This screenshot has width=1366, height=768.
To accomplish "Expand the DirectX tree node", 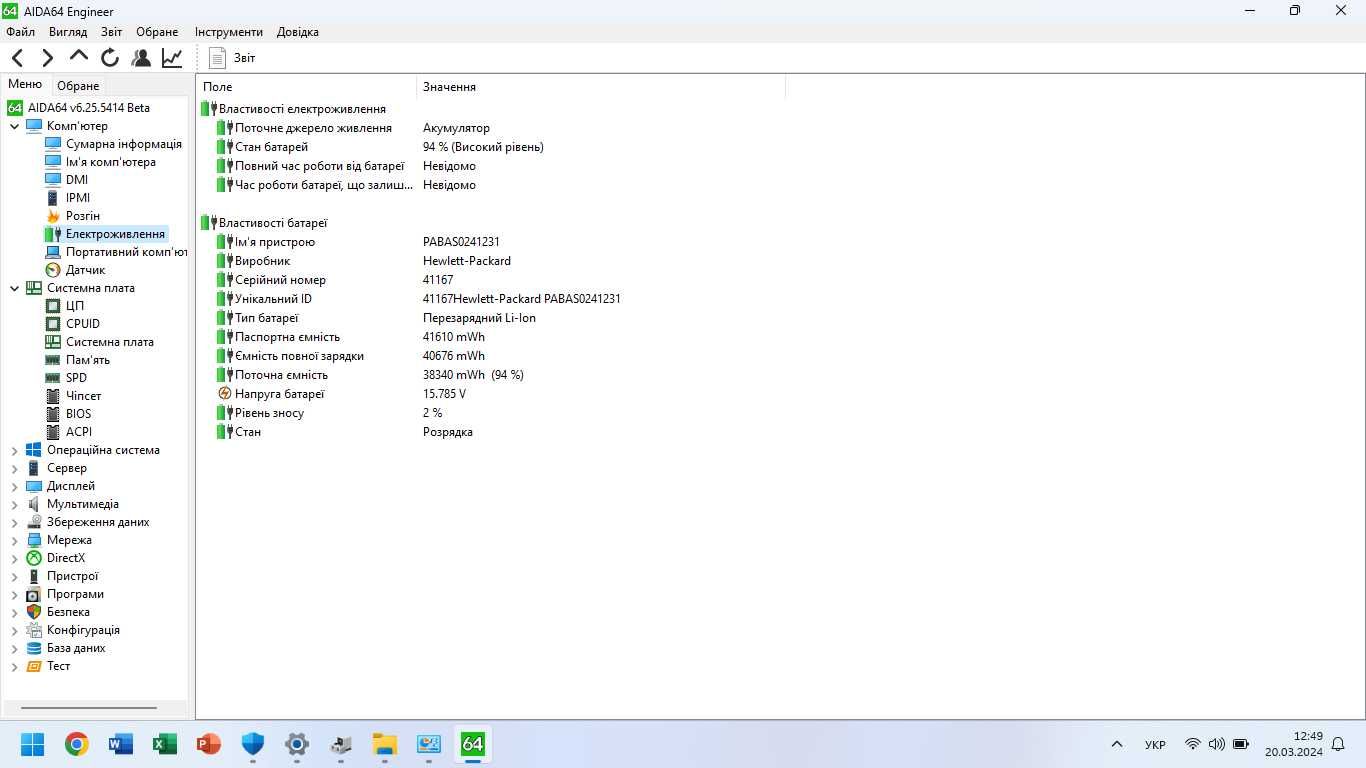I will coord(15,558).
